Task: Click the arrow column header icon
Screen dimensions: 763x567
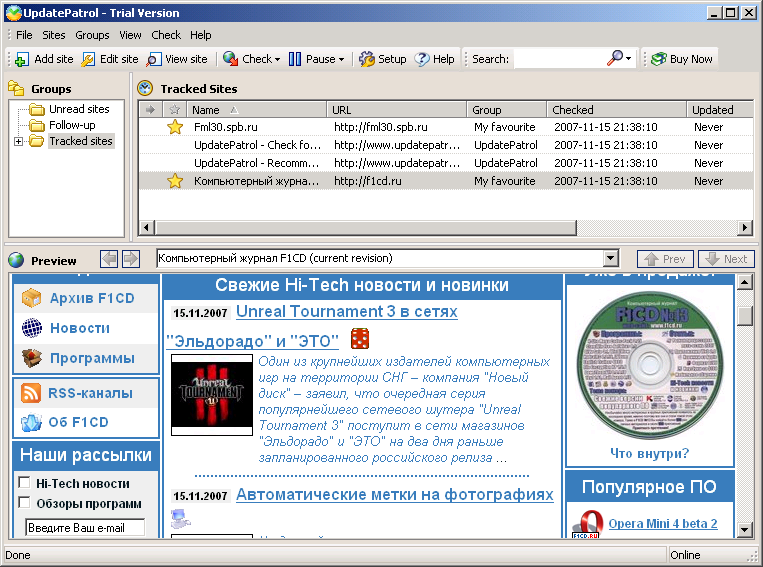Action: tap(150, 110)
